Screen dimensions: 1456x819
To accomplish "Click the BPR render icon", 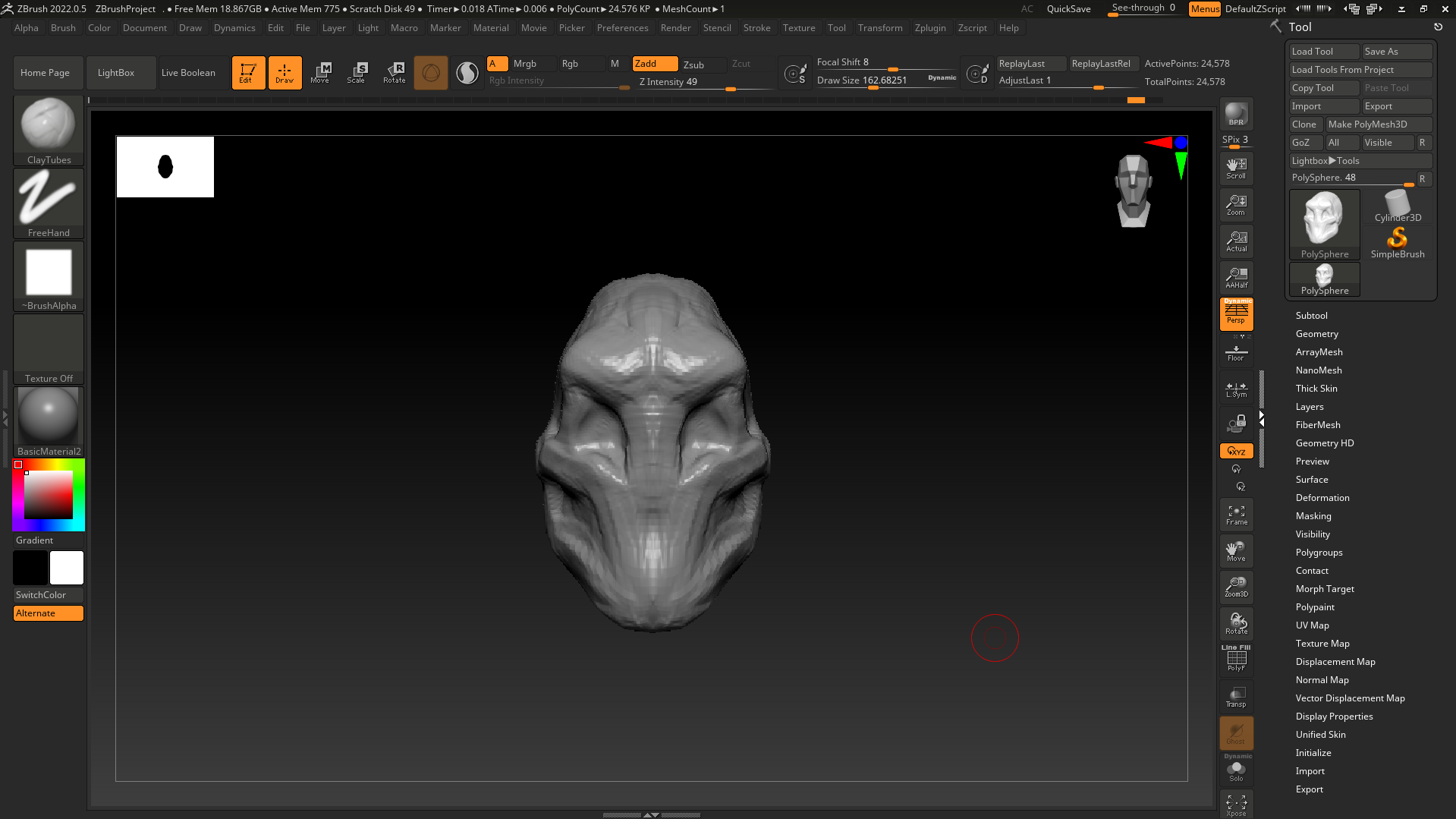I will tap(1236, 114).
